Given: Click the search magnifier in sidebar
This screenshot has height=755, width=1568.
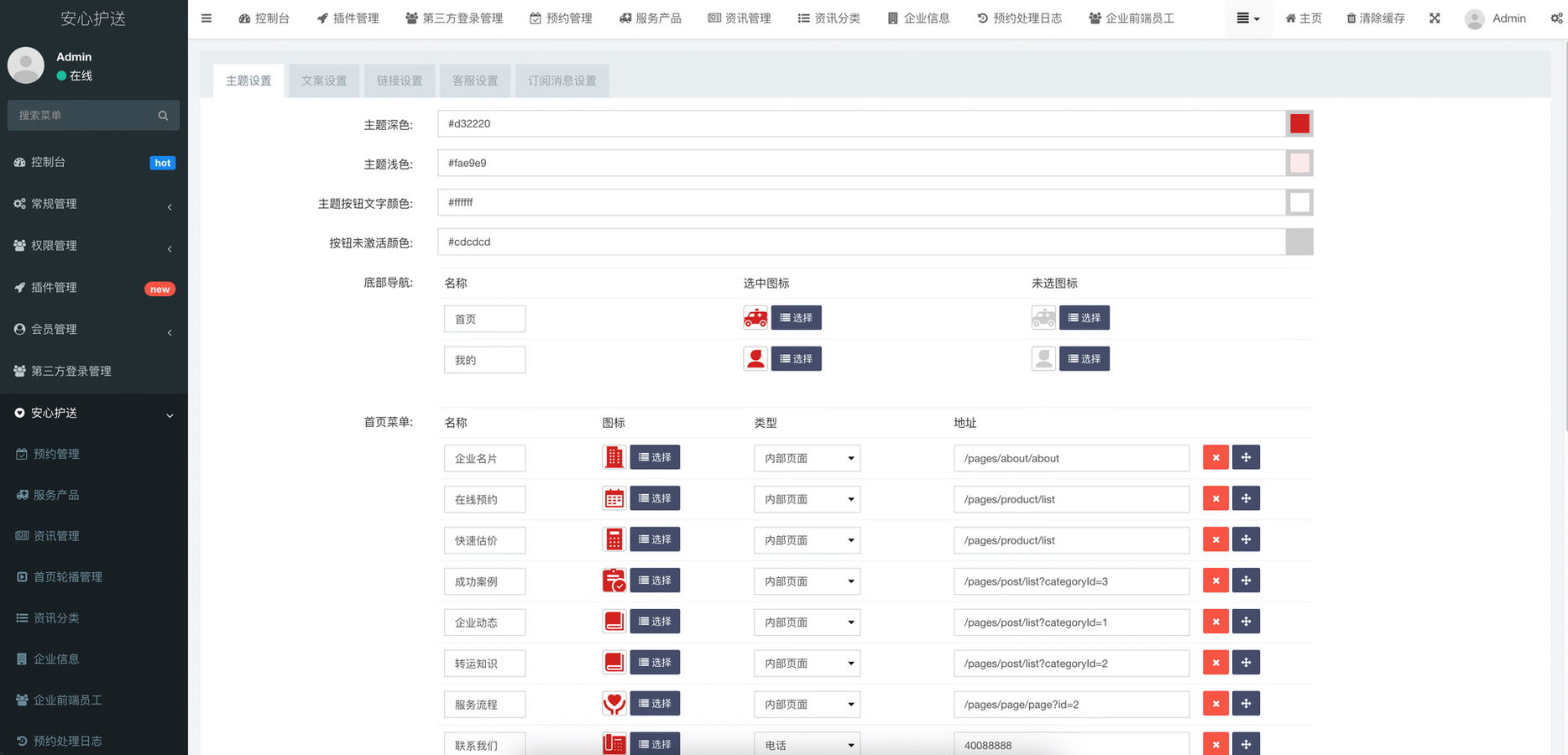Looking at the screenshot, I should tap(163, 116).
